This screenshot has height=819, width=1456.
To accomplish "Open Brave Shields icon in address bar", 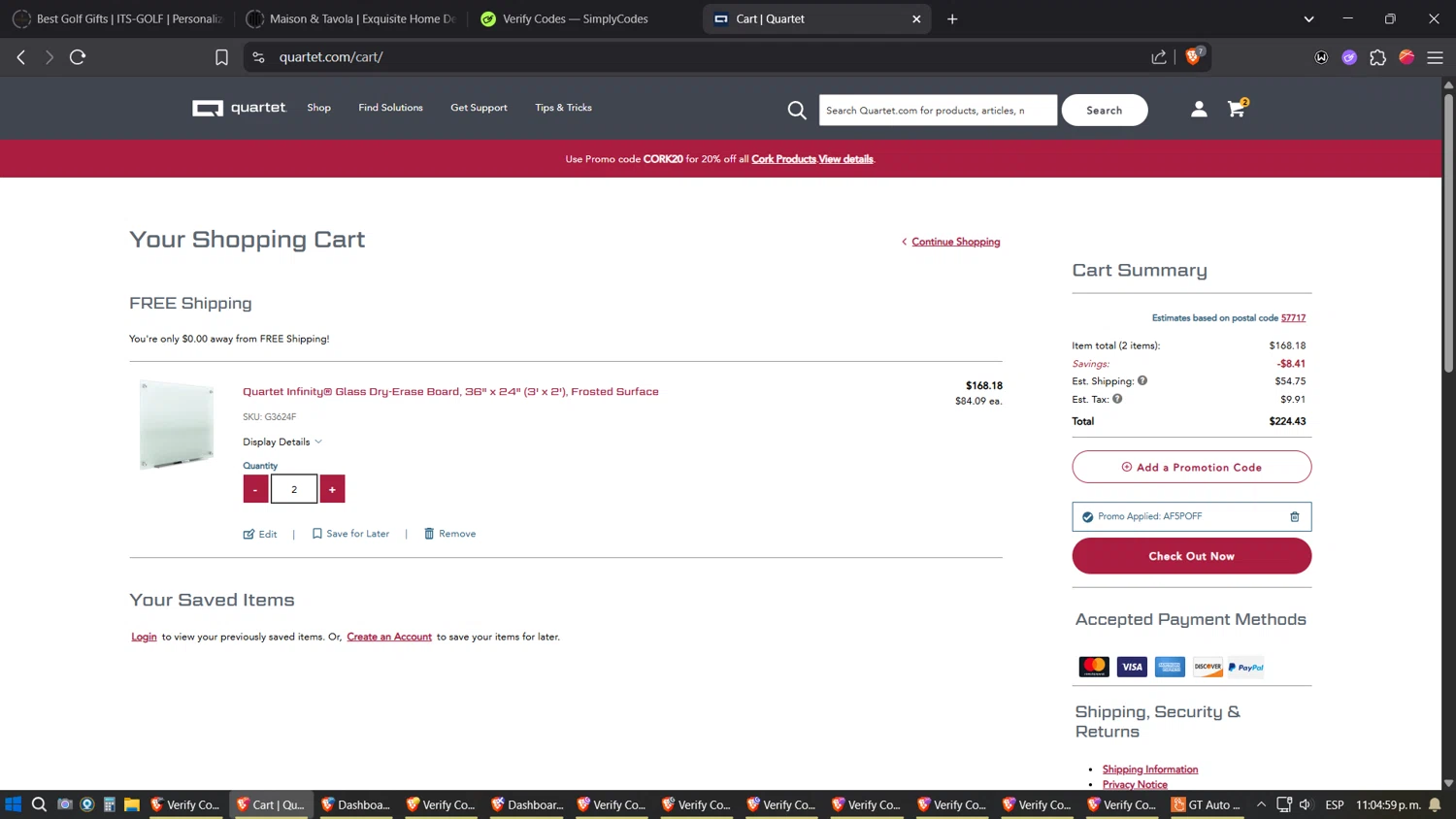I will pos(1193,56).
